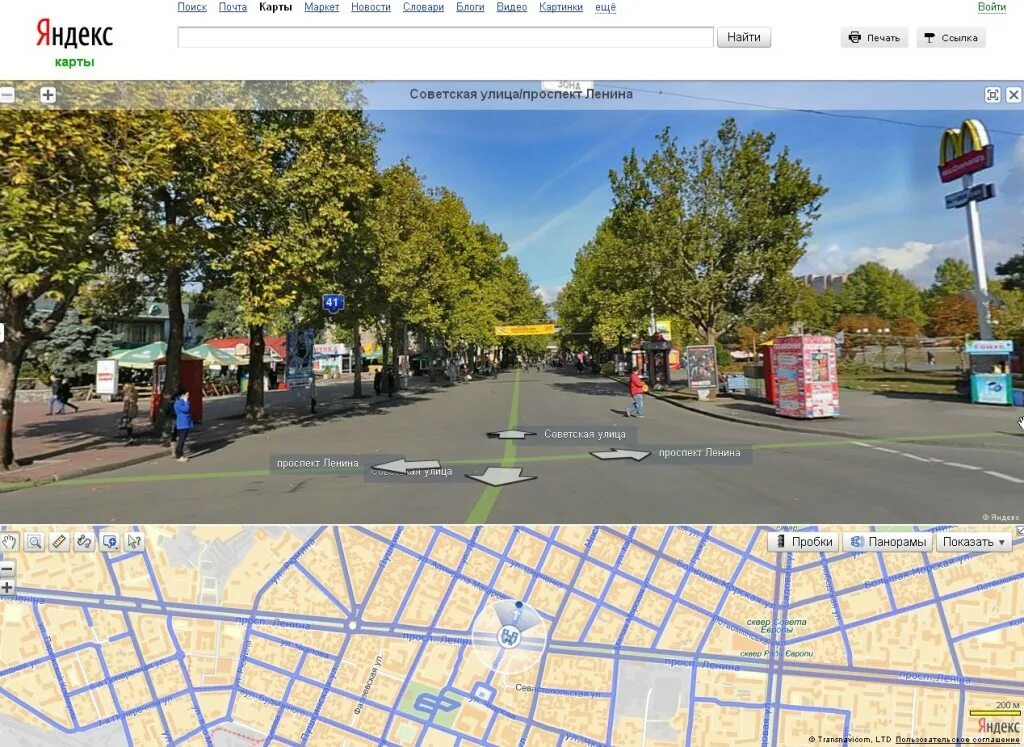The height and width of the screenshot is (747, 1024).
Task: Select the ruler distance measurement tool
Action: 59,541
